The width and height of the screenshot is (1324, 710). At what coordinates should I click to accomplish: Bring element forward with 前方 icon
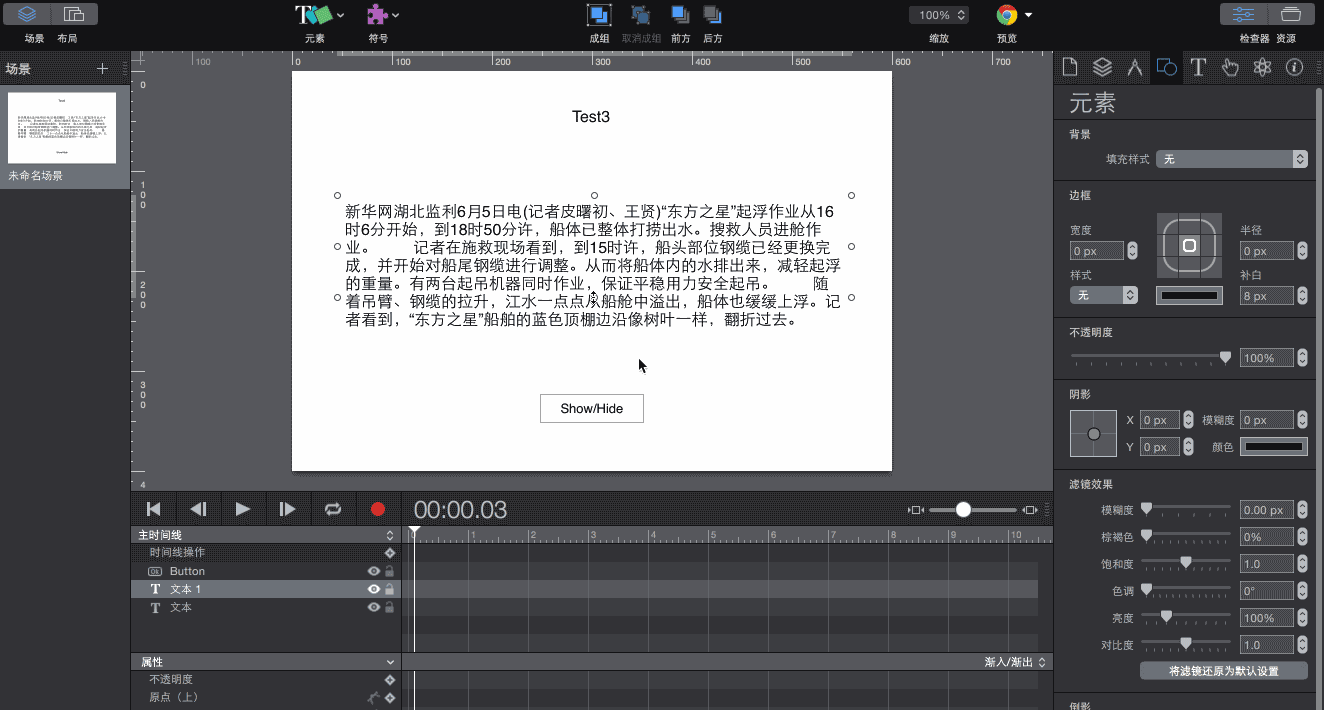coord(680,15)
